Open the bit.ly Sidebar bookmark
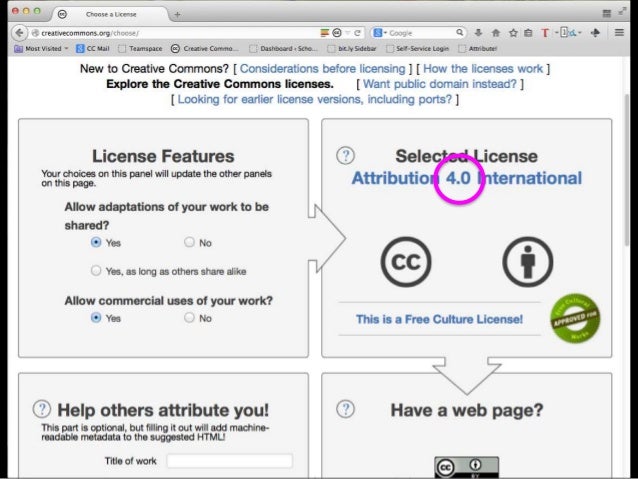This screenshot has height=479, width=638. [352, 48]
